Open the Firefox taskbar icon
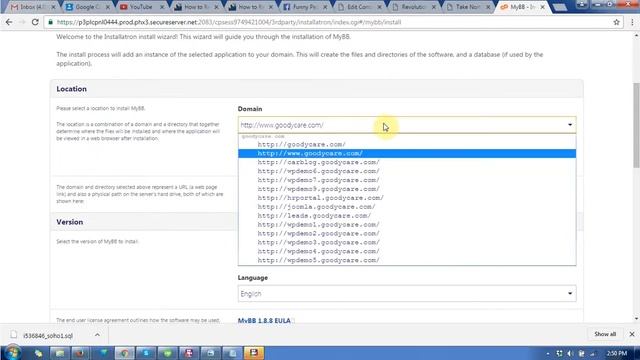 pos(81,353)
